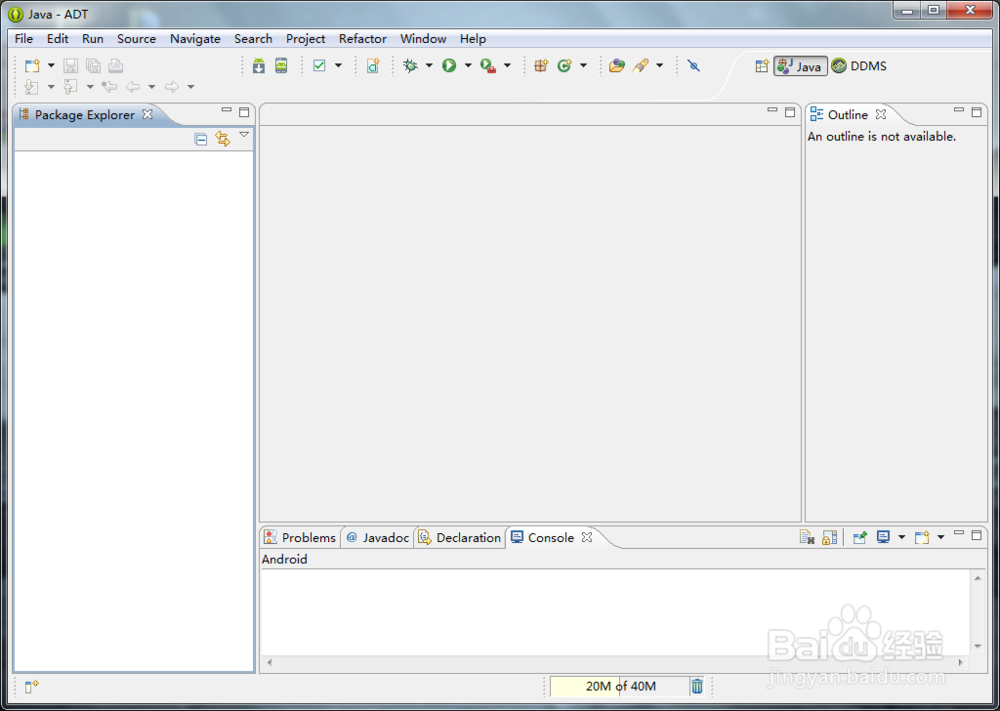
Task: Collapse All in Package Explorer
Action: (200, 139)
